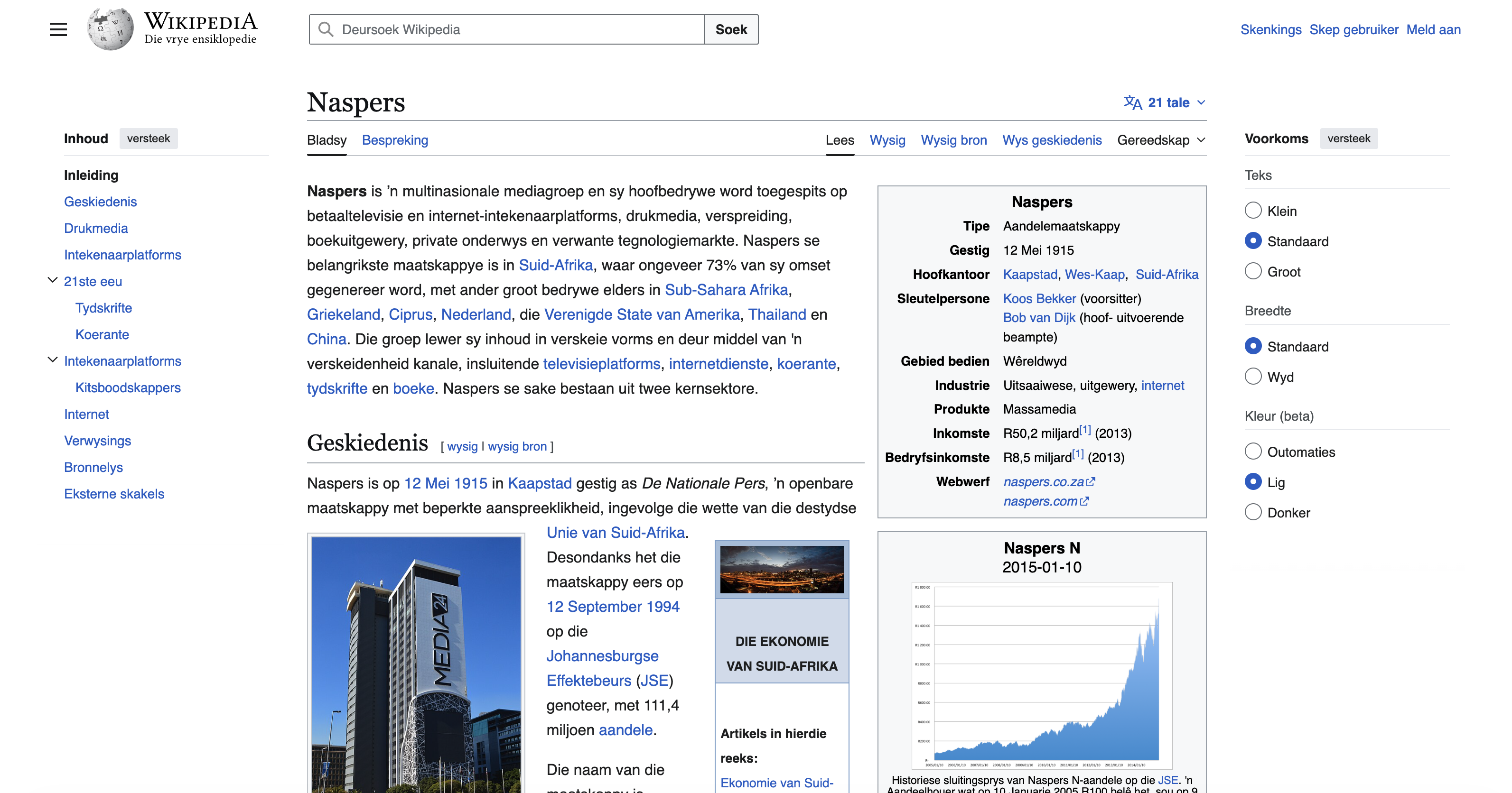Jump to Inleiding in contents
The width and height of the screenshot is (1512, 793).
coord(91,175)
